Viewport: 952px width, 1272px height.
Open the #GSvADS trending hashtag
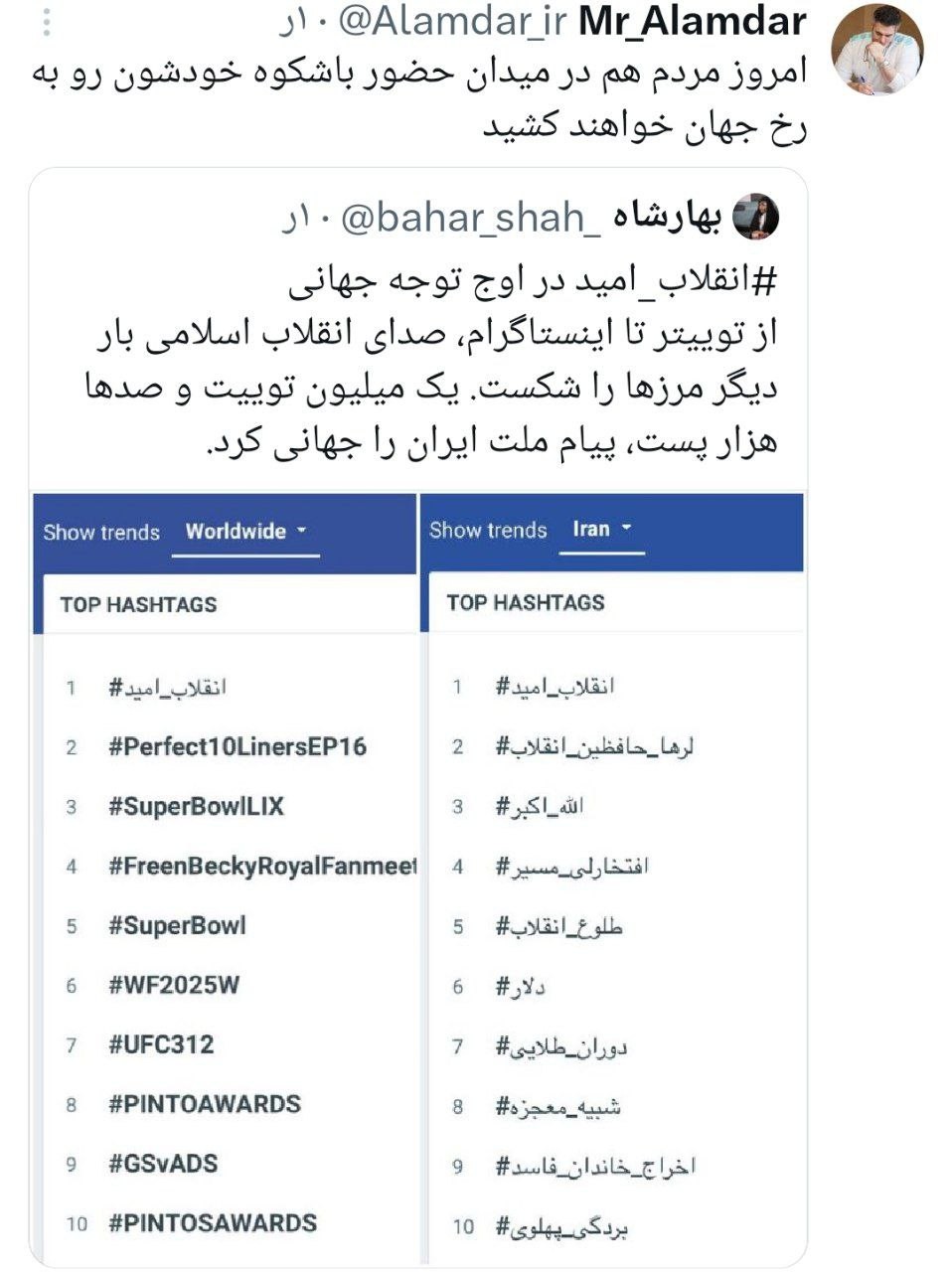point(163,1163)
